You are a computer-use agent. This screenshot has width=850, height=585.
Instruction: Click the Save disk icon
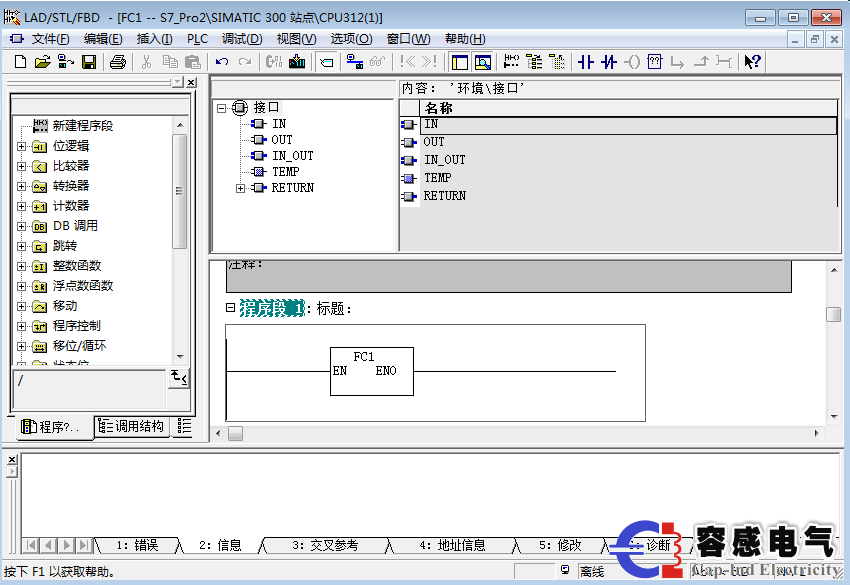[x=89, y=62]
